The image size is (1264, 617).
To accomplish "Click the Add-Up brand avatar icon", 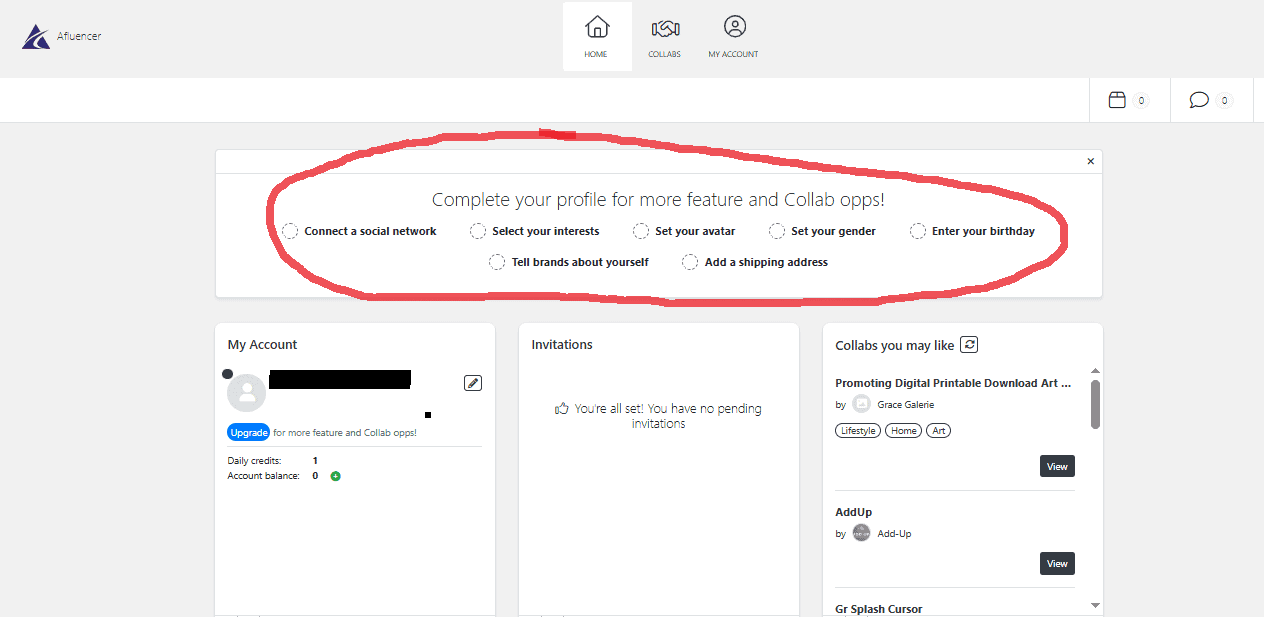I will [x=861, y=533].
